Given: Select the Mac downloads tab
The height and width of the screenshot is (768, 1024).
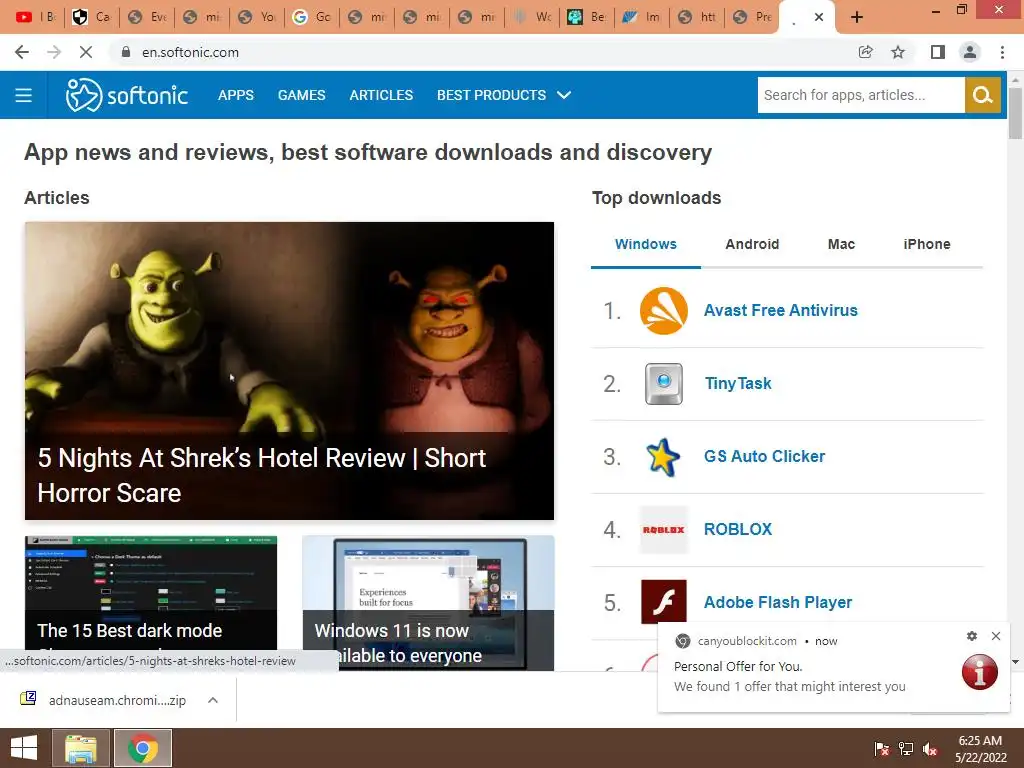Looking at the screenshot, I should coord(841,244).
